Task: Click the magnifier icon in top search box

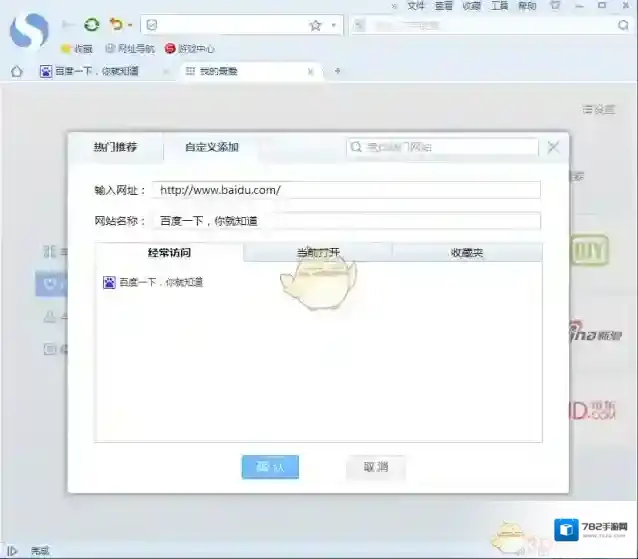Action: (623, 25)
